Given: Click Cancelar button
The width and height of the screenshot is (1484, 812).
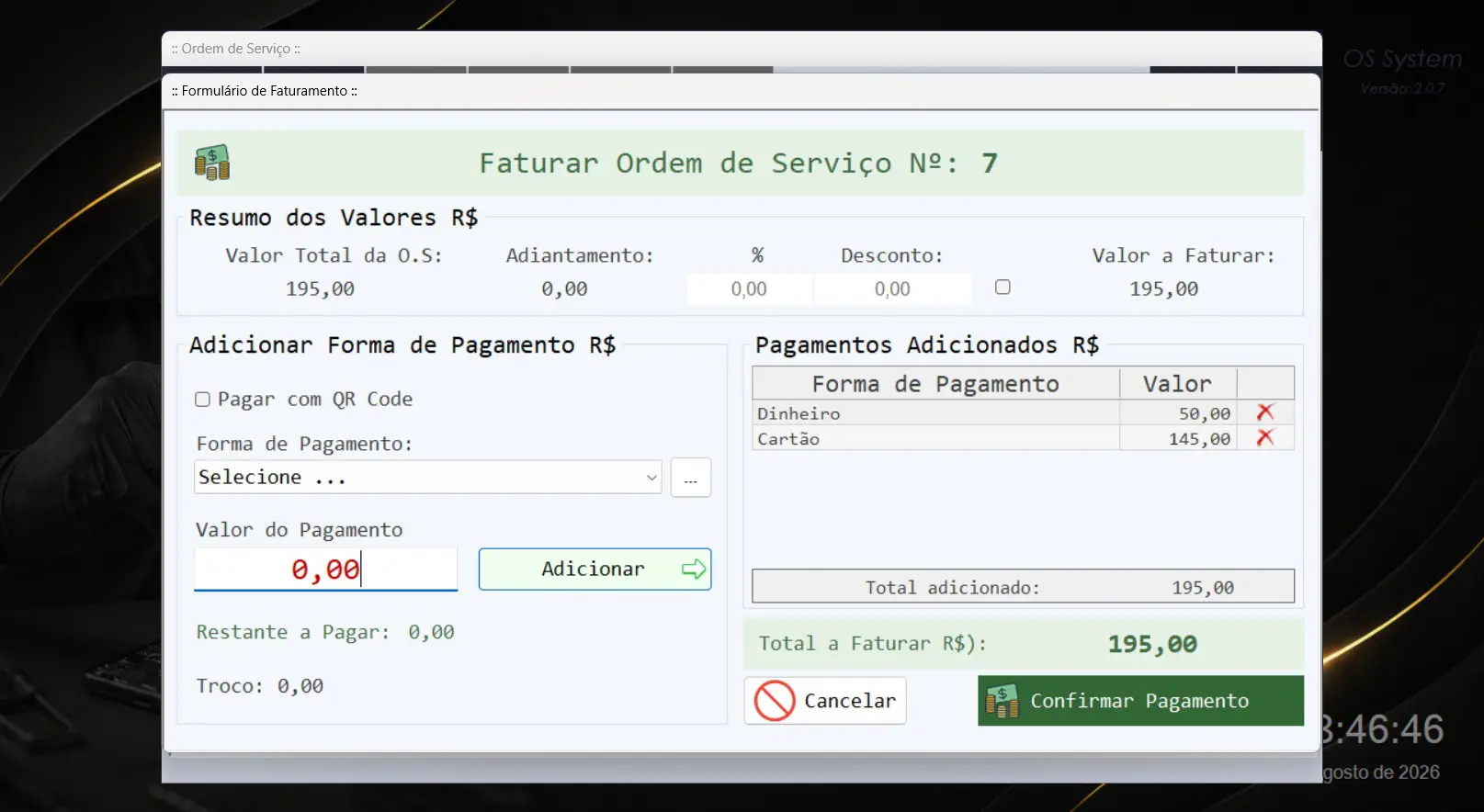Looking at the screenshot, I should tap(825, 701).
